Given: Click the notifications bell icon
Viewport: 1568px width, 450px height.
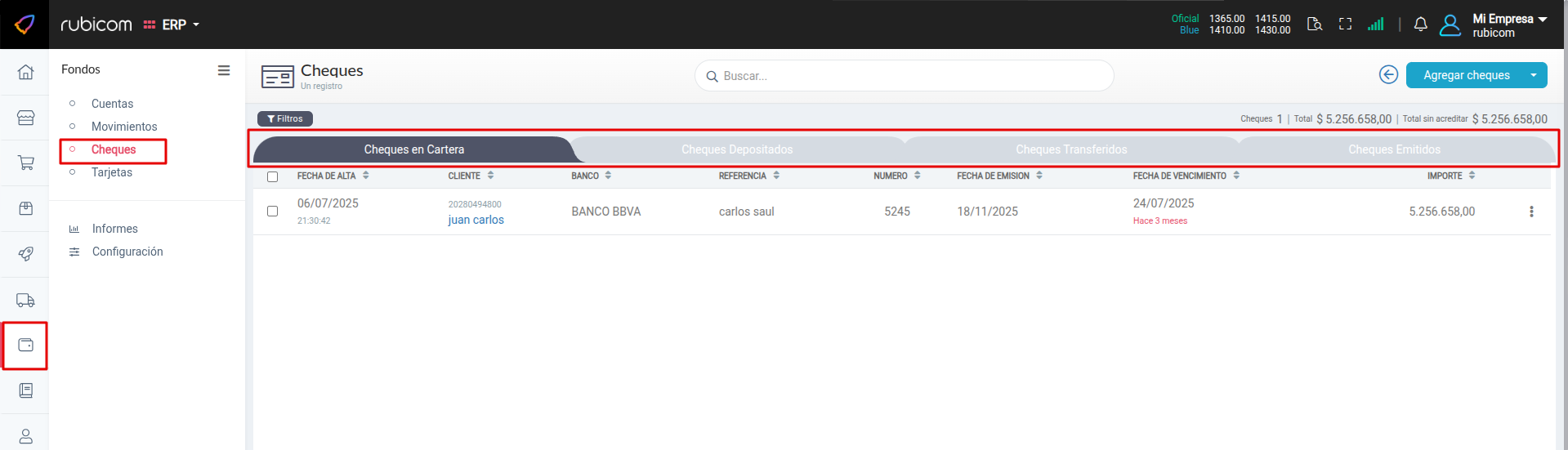Looking at the screenshot, I should [x=1420, y=25].
